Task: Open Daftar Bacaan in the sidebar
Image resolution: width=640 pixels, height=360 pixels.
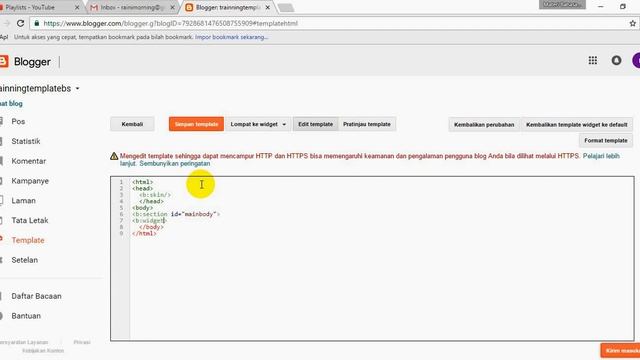Action: coord(36,296)
